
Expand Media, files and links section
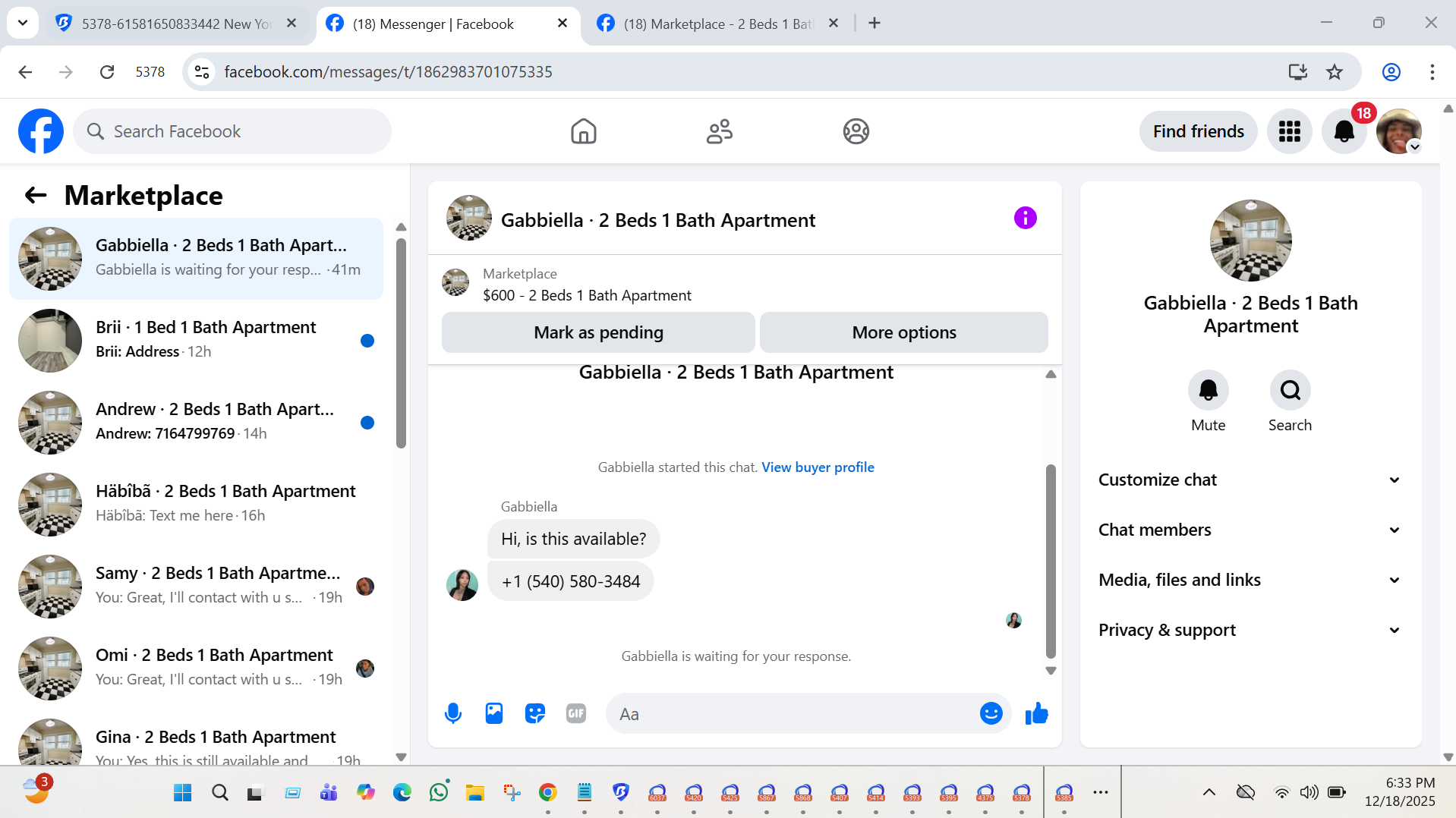click(1250, 580)
